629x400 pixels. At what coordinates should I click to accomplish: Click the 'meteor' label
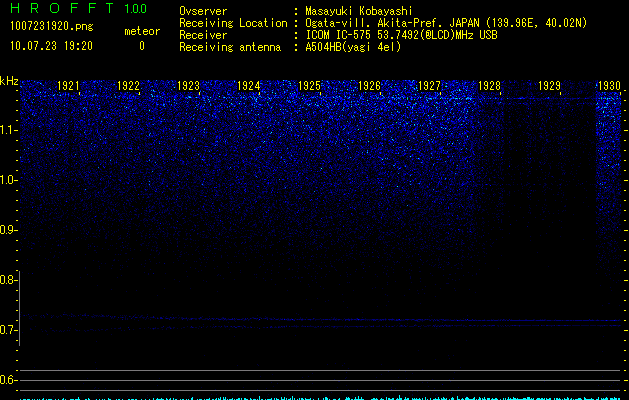point(142,31)
